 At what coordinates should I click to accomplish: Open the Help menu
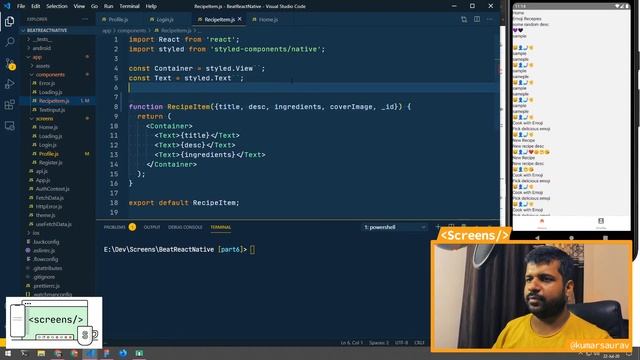[151, 6]
